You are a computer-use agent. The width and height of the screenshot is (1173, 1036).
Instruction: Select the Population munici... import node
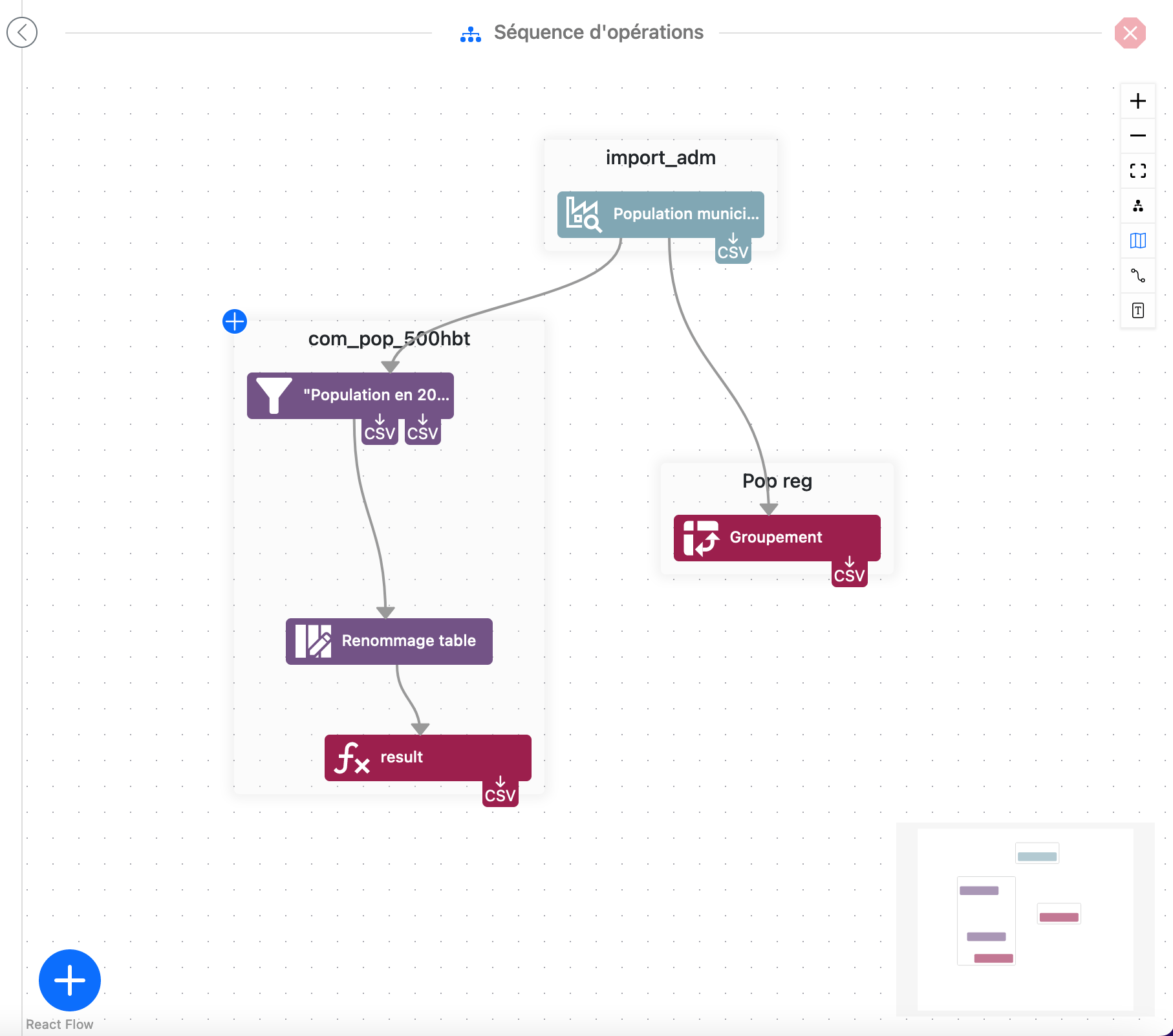click(x=660, y=214)
